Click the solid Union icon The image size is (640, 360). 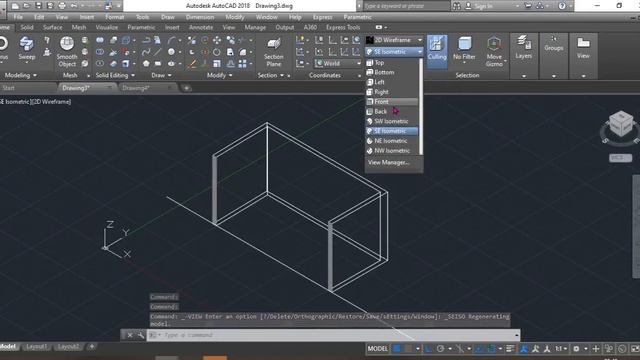pyautogui.click(x=100, y=40)
